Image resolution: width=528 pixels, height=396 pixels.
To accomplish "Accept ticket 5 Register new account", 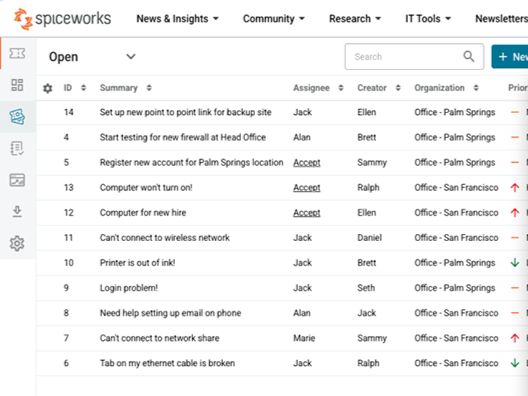I will pos(307,162).
